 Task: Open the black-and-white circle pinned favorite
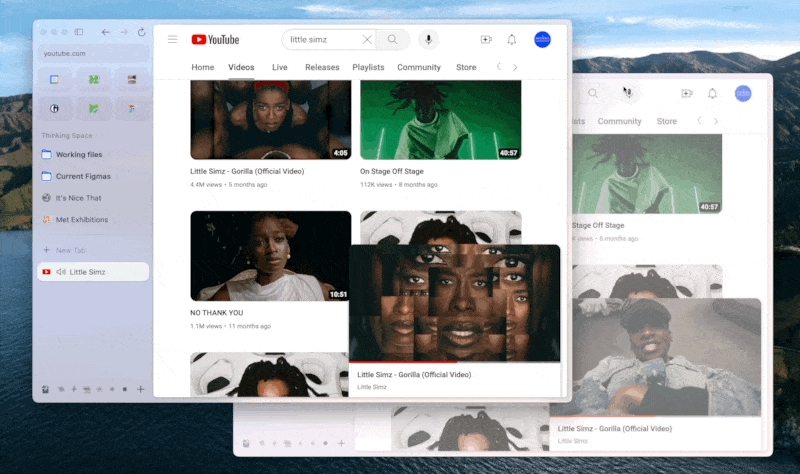[x=55, y=108]
